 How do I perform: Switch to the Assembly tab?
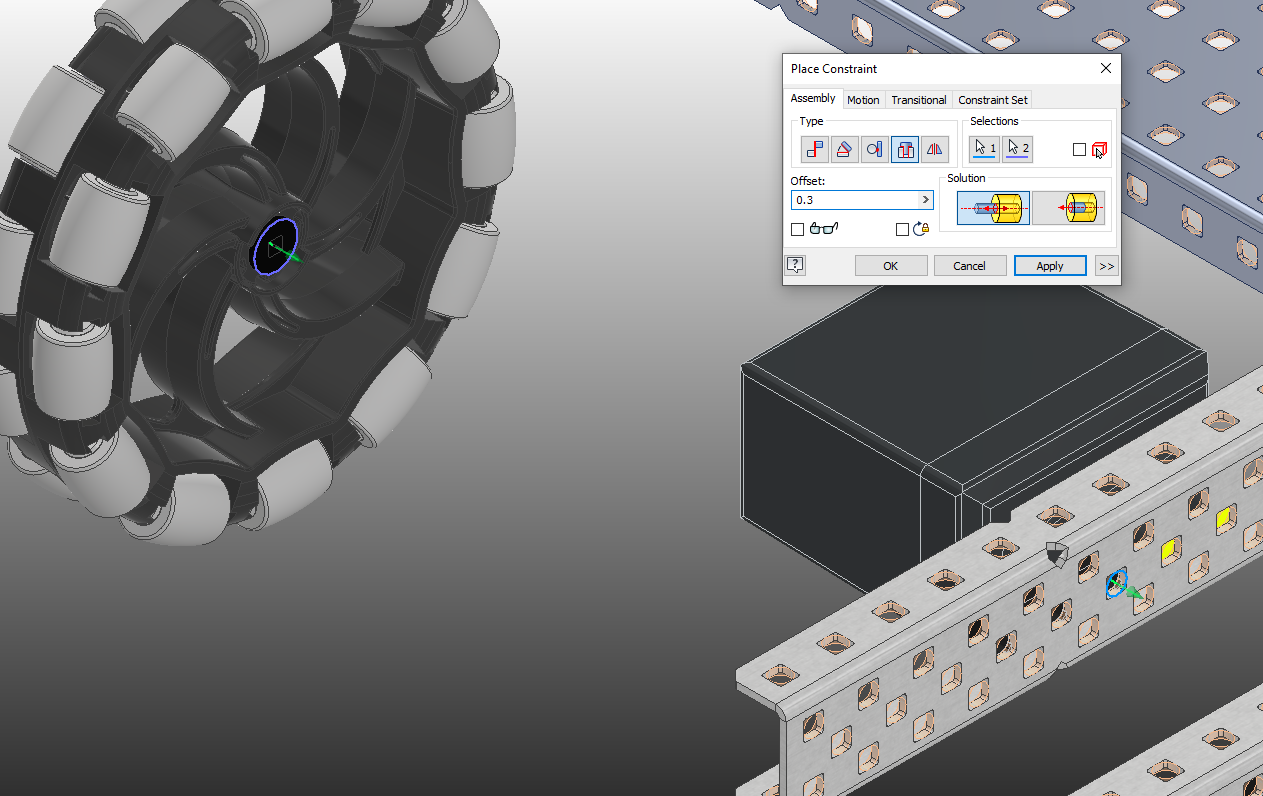coord(813,98)
